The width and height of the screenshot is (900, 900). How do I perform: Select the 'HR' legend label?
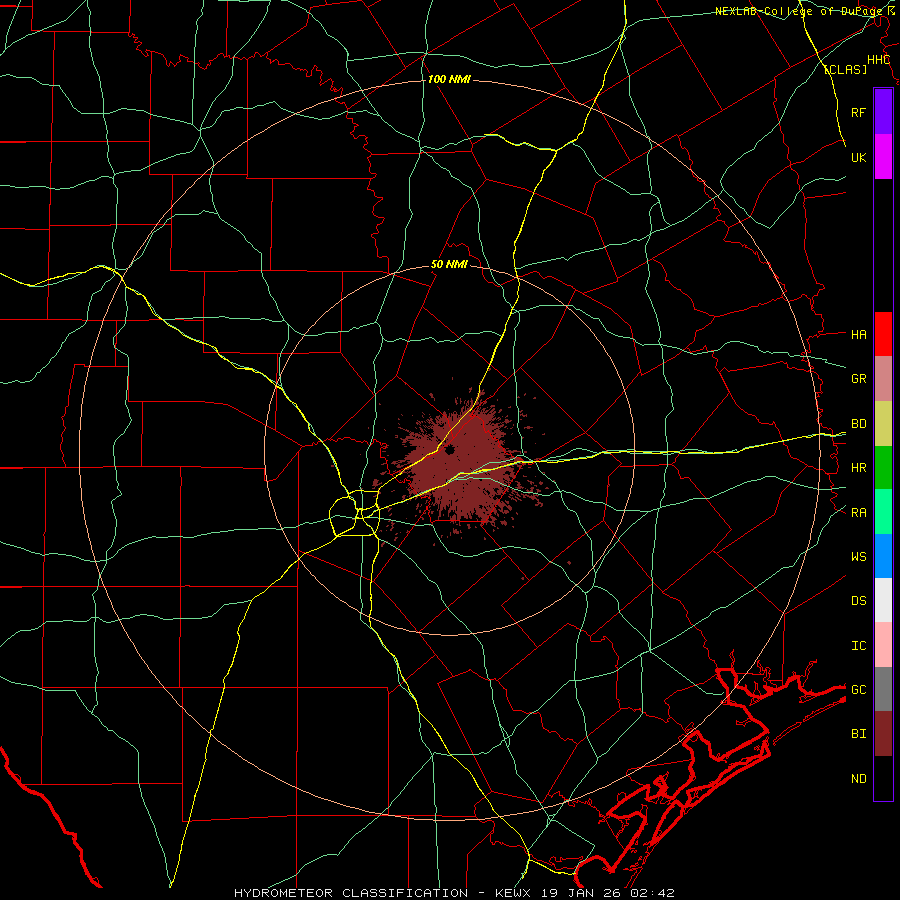(x=858, y=468)
